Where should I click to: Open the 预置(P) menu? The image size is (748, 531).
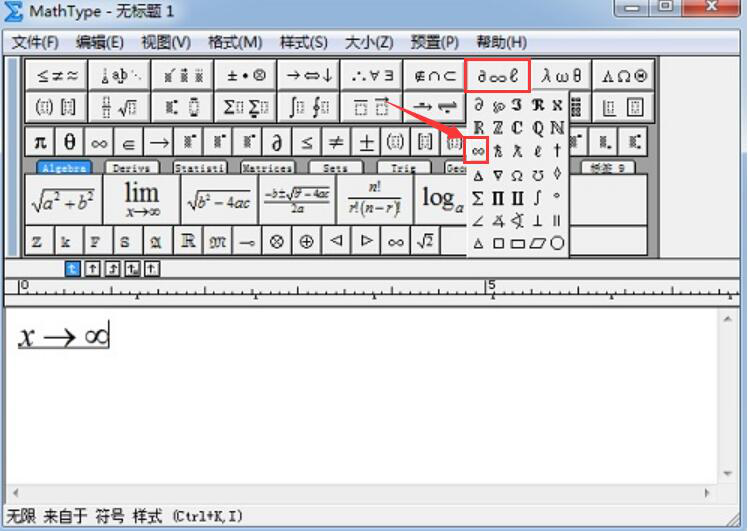click(434, 42)
